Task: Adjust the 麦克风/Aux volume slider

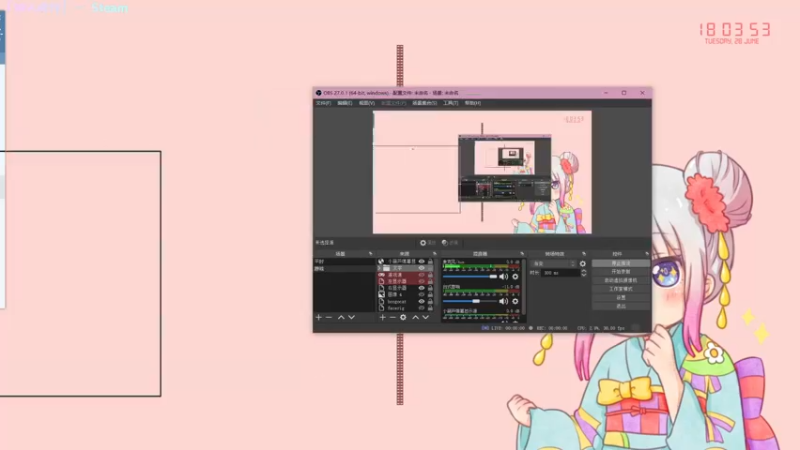Action: point(470,277)
